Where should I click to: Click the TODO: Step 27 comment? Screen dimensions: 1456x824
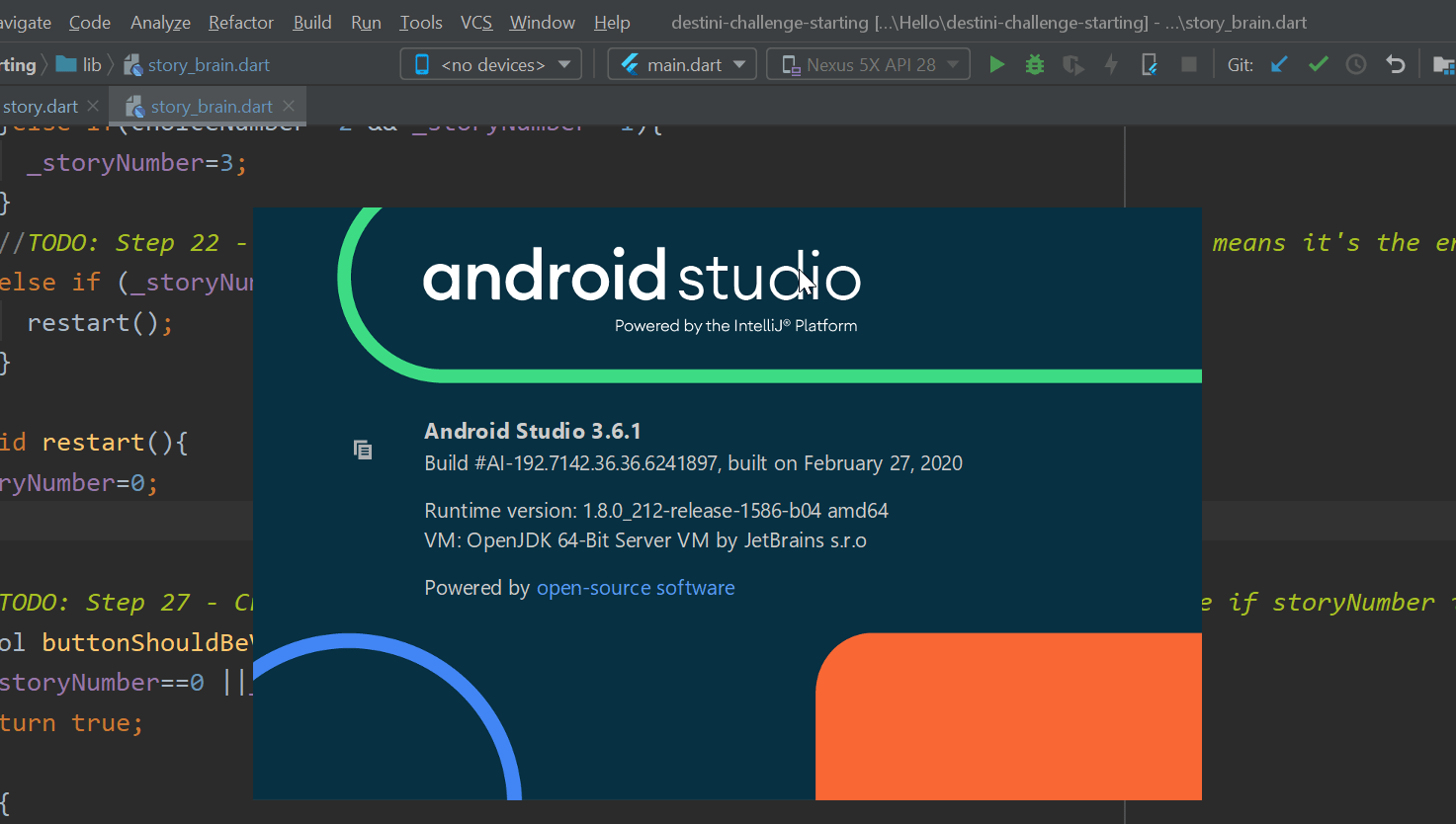pos(126,603)
